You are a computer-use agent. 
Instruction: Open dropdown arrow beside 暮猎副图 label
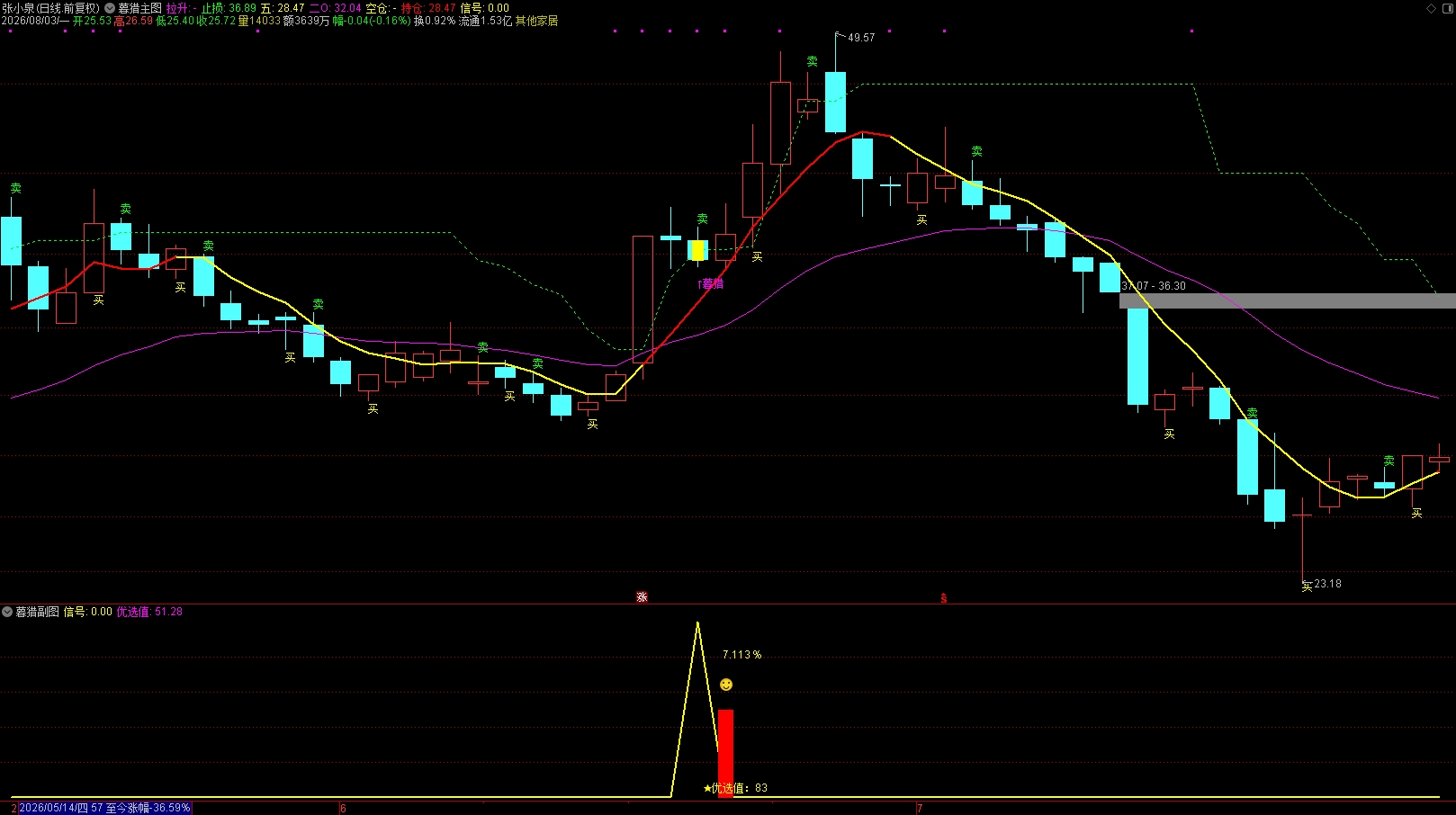[7, 612]
